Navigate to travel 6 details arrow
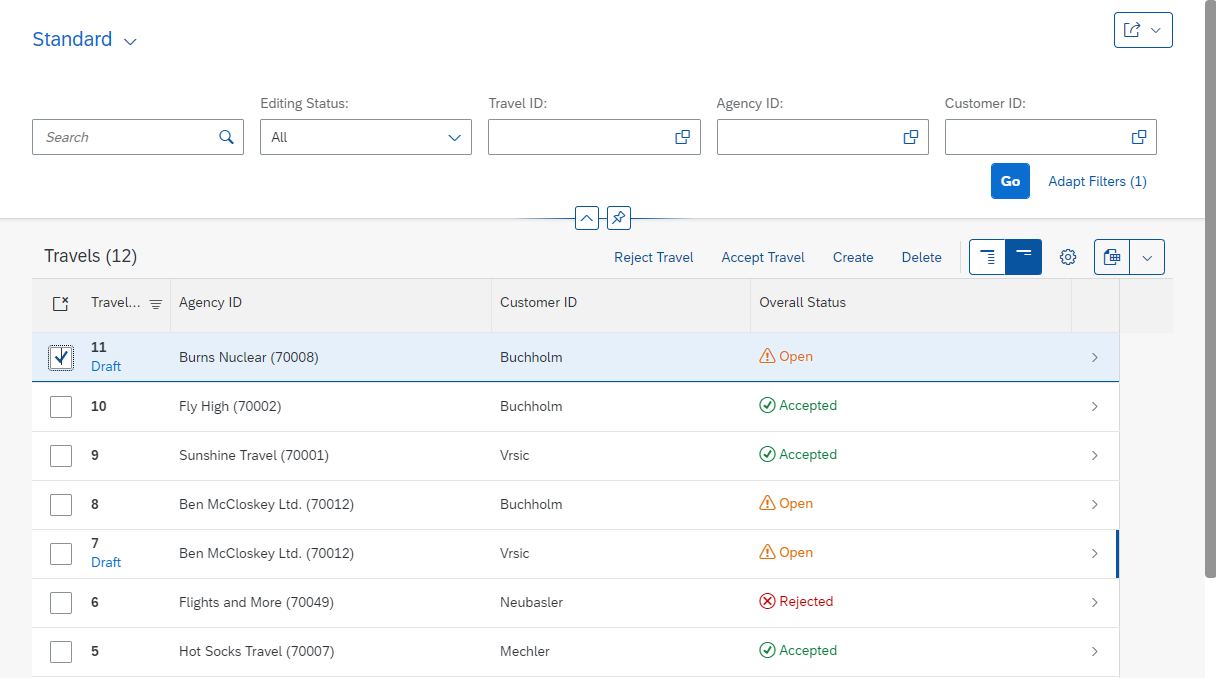 click(x=1095, y=602)
